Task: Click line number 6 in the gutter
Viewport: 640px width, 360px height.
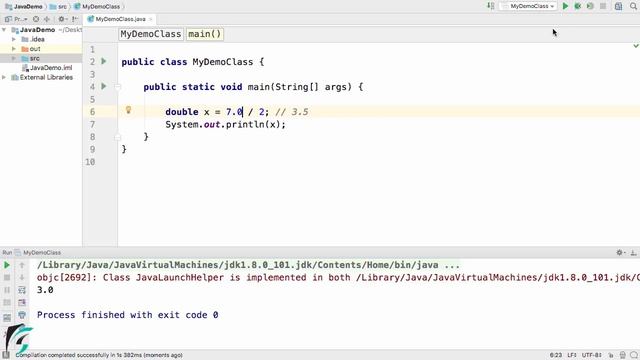Action: [92, 112]
